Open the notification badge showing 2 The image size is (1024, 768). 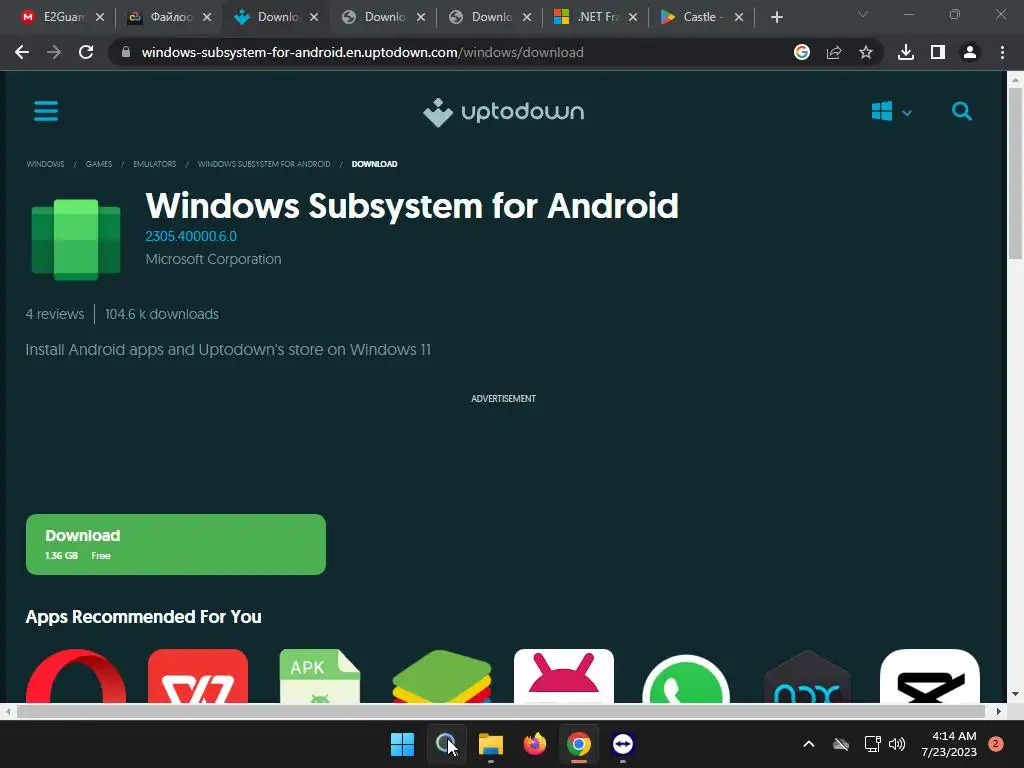pyautogui.click(x=996, y=744)
